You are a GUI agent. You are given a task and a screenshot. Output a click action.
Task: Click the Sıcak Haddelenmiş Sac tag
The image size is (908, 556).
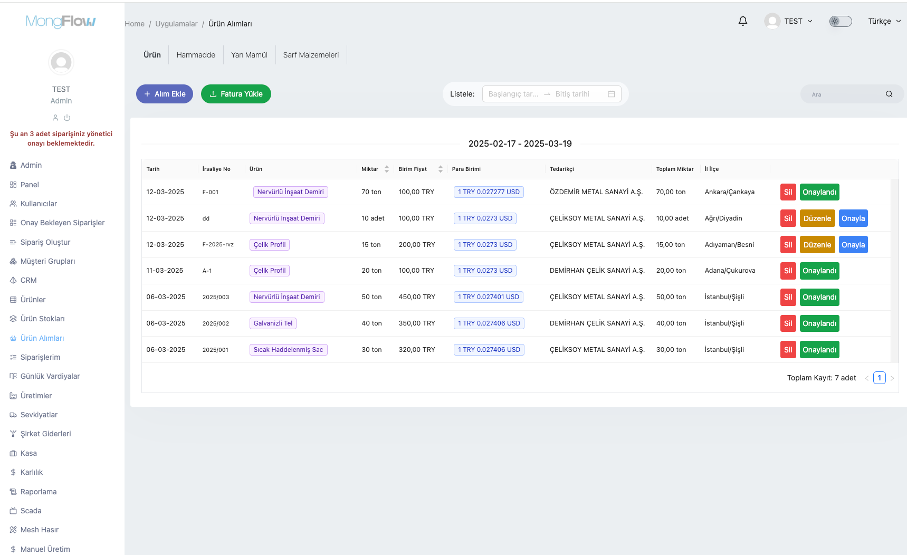pos(288,350)
